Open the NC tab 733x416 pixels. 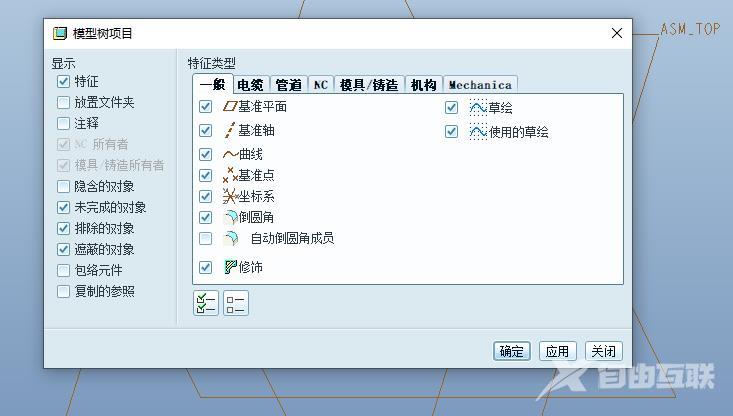321,85
